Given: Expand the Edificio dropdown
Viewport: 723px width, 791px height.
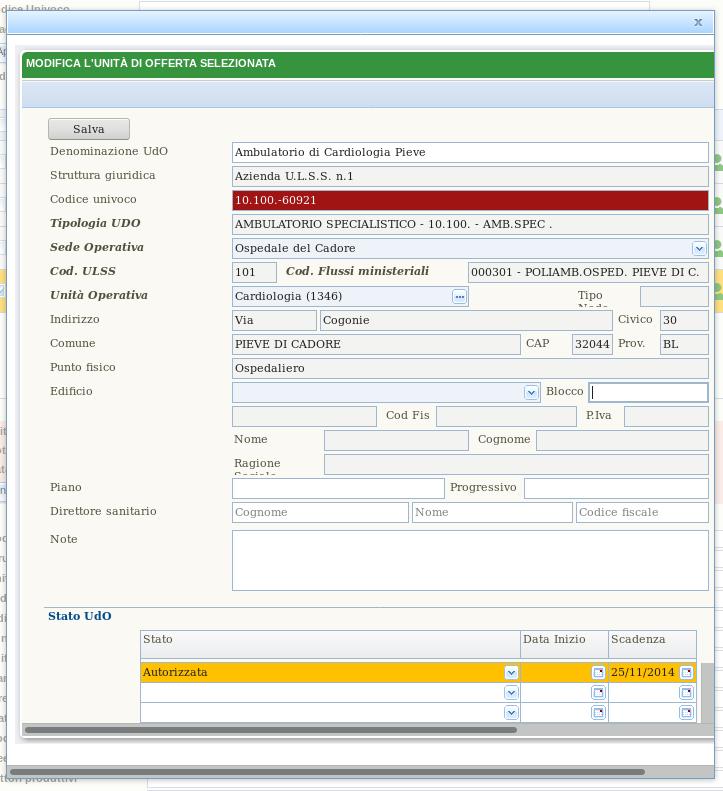Looking at the screenshot, I should [531, 393].
